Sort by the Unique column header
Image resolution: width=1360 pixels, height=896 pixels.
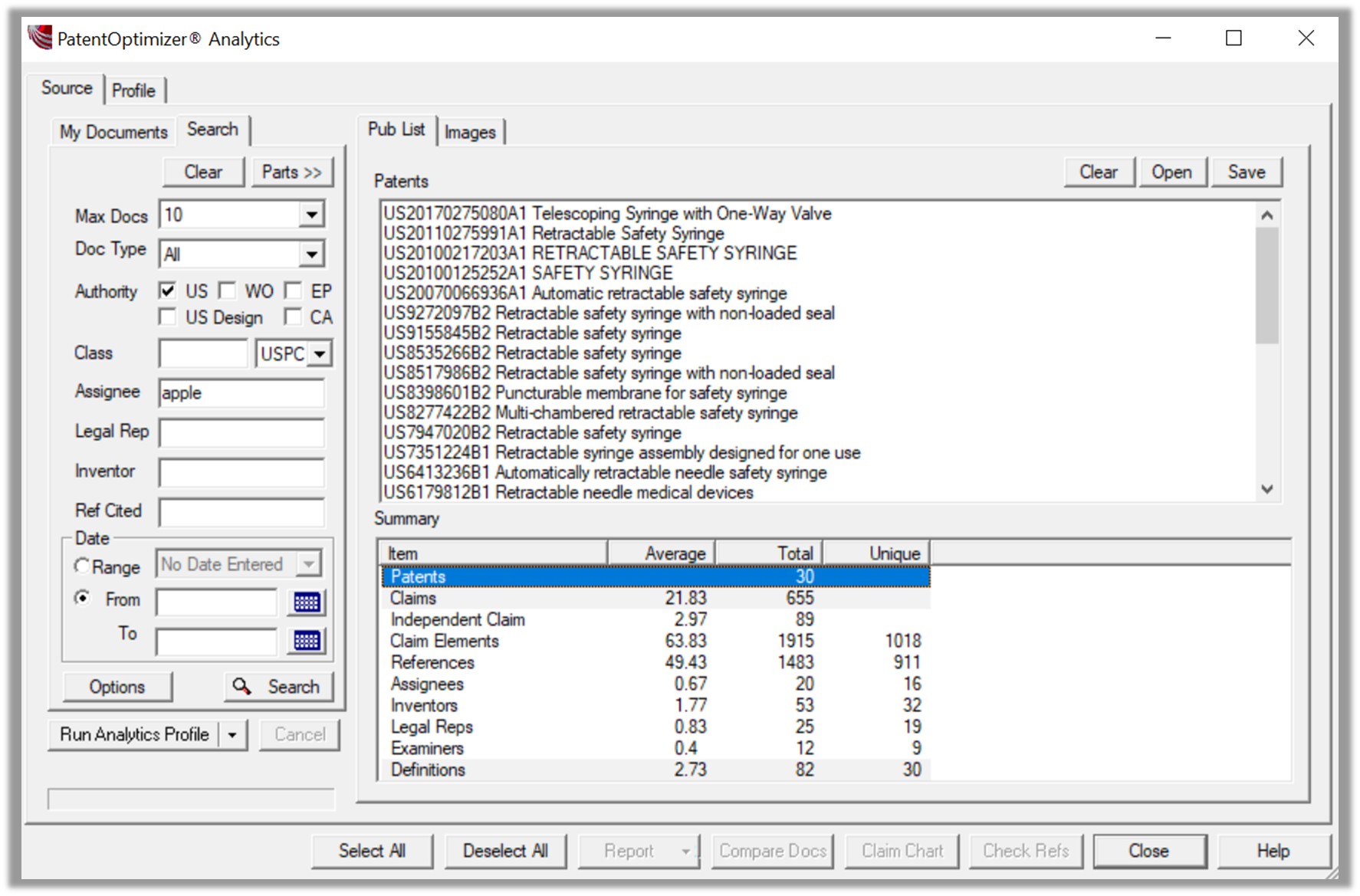(x=877, y=553)
